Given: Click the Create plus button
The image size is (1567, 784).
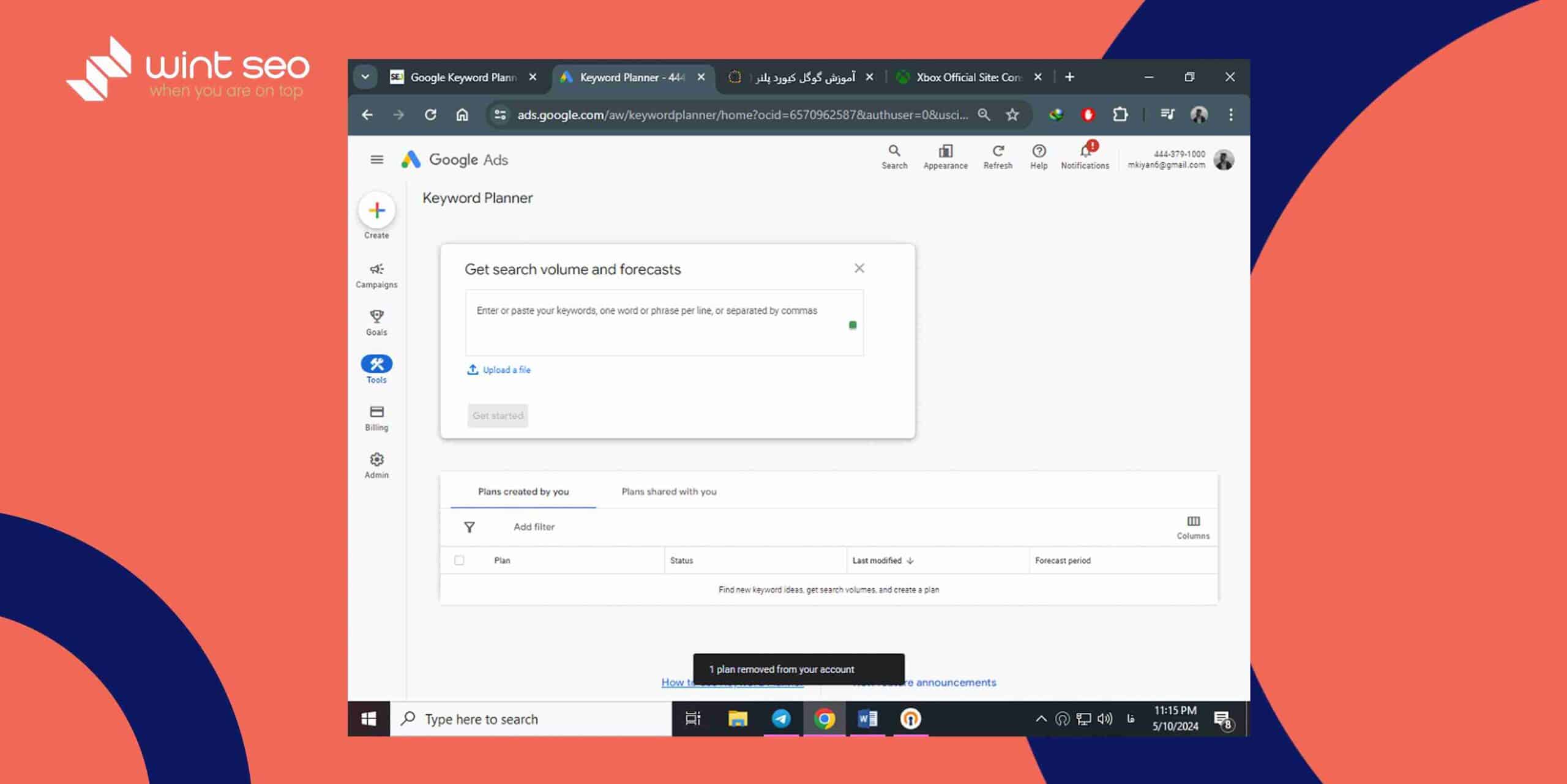Looking at the screenshot, I should point(376,211).
